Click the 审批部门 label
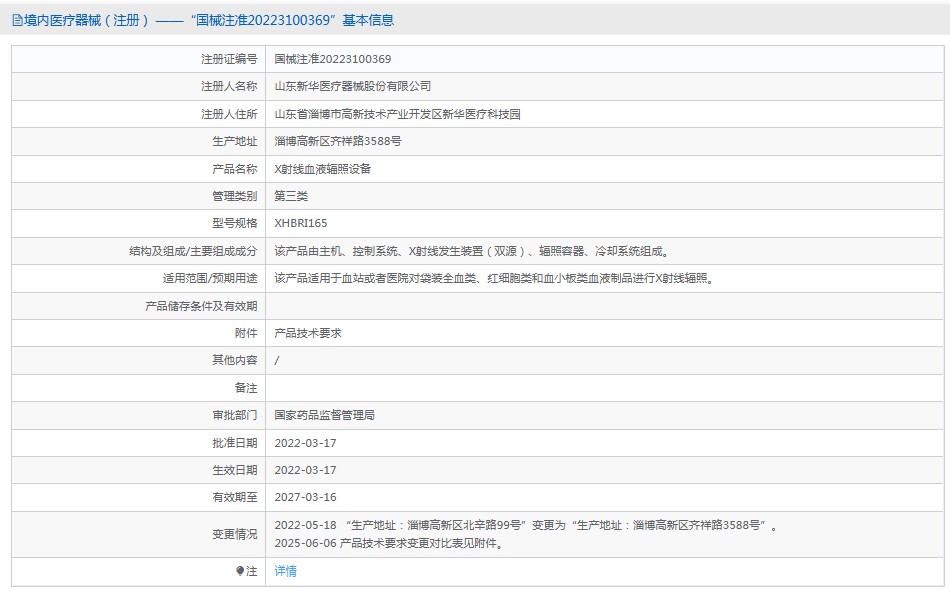This screenshot has width=950, height=595. point(234,415)
